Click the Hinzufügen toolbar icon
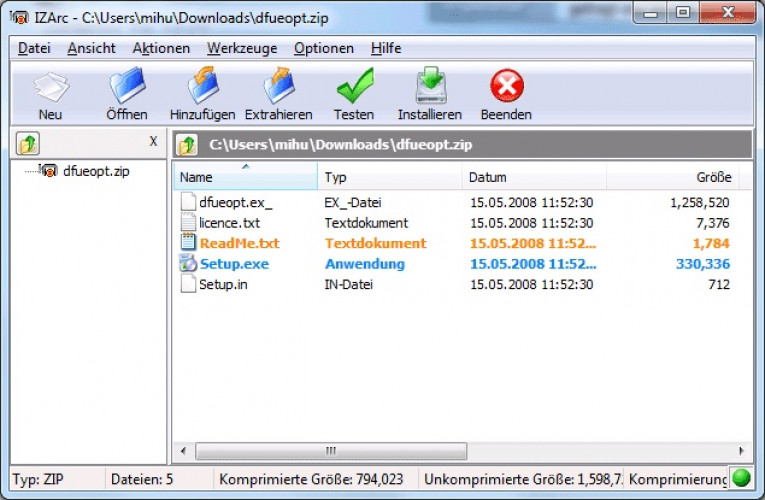 [x=202, y=86]
